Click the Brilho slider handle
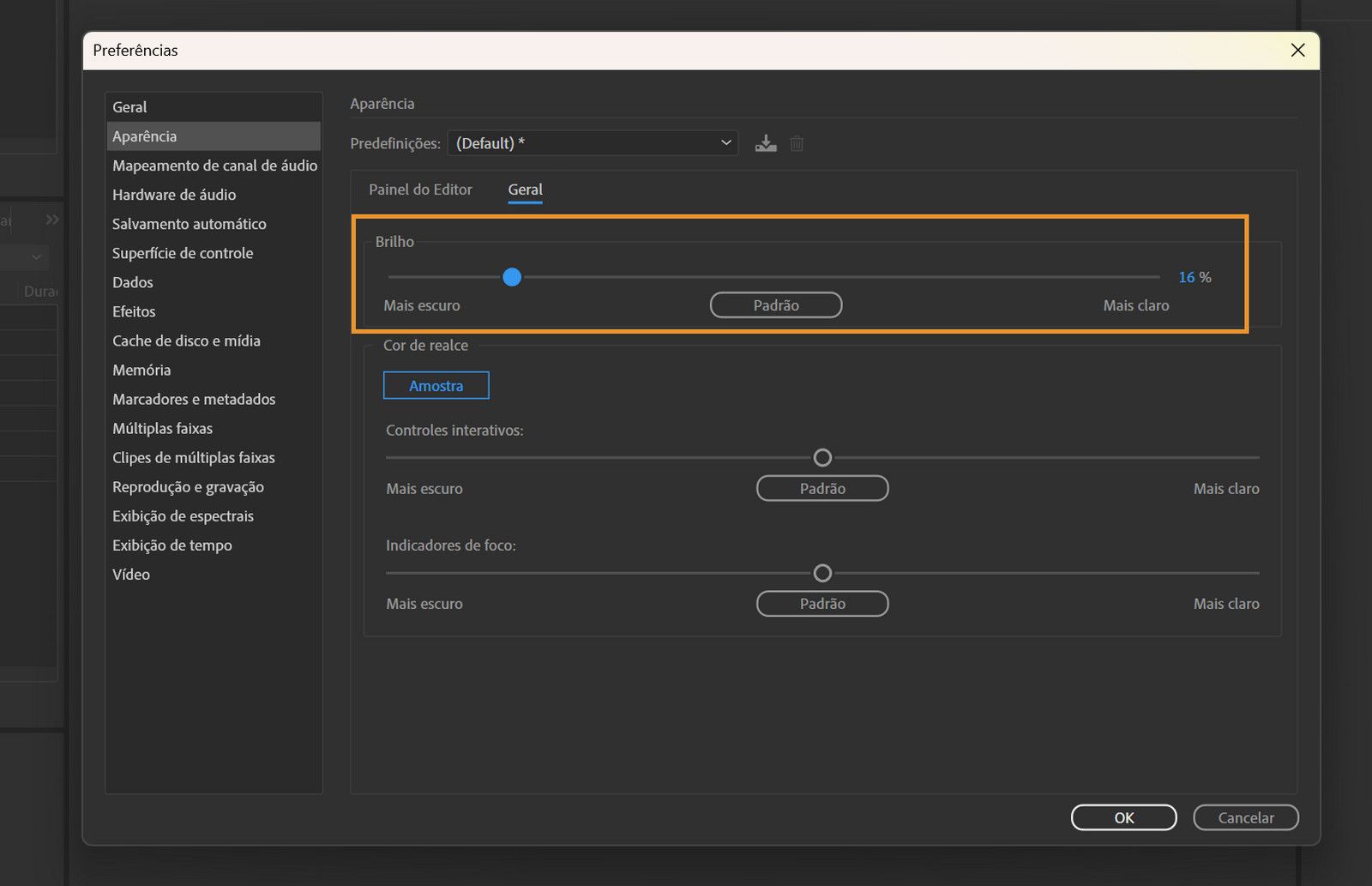Screen dimensions: 1372x886 click(512, 277)
